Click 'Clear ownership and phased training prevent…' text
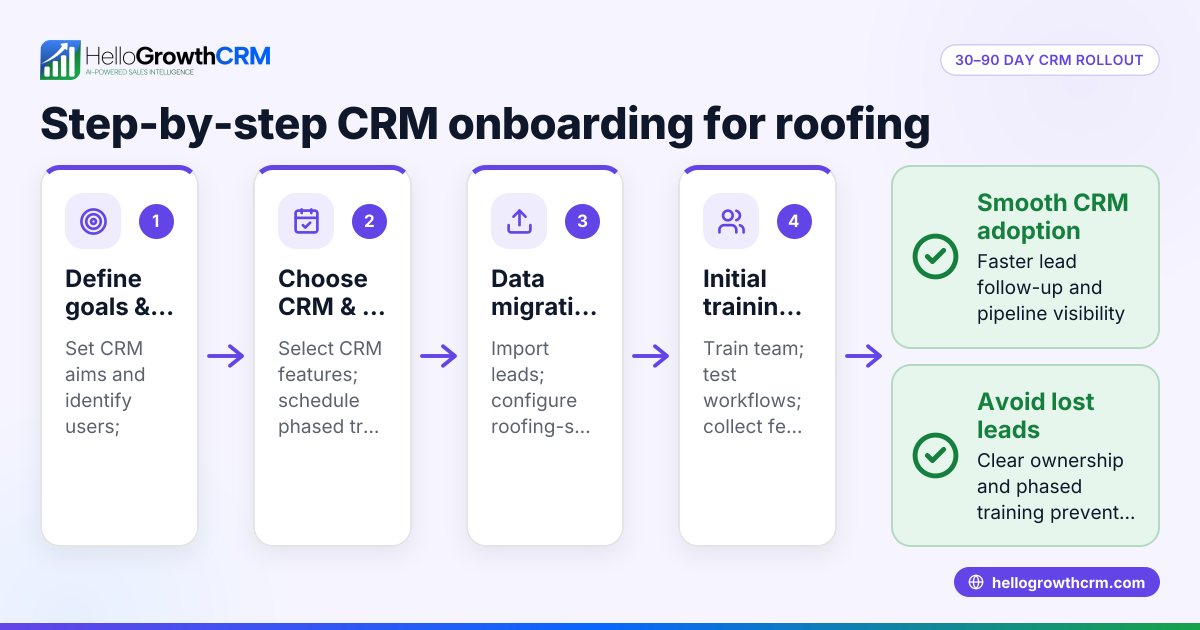1200x630 pixels. tap(1056, 487)
